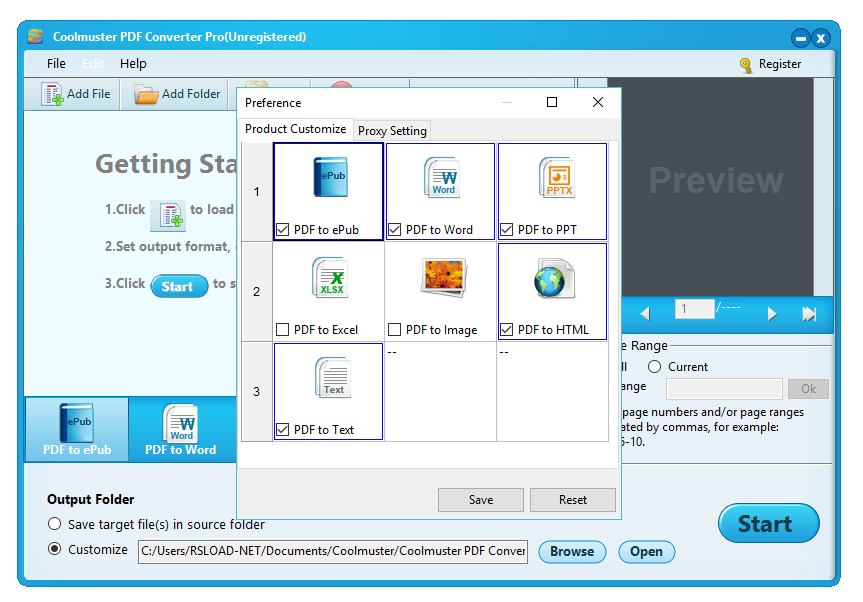Go to previous page in Preview
The height and width of the screenshot is (602, 863).
click(x=646, y=314)
